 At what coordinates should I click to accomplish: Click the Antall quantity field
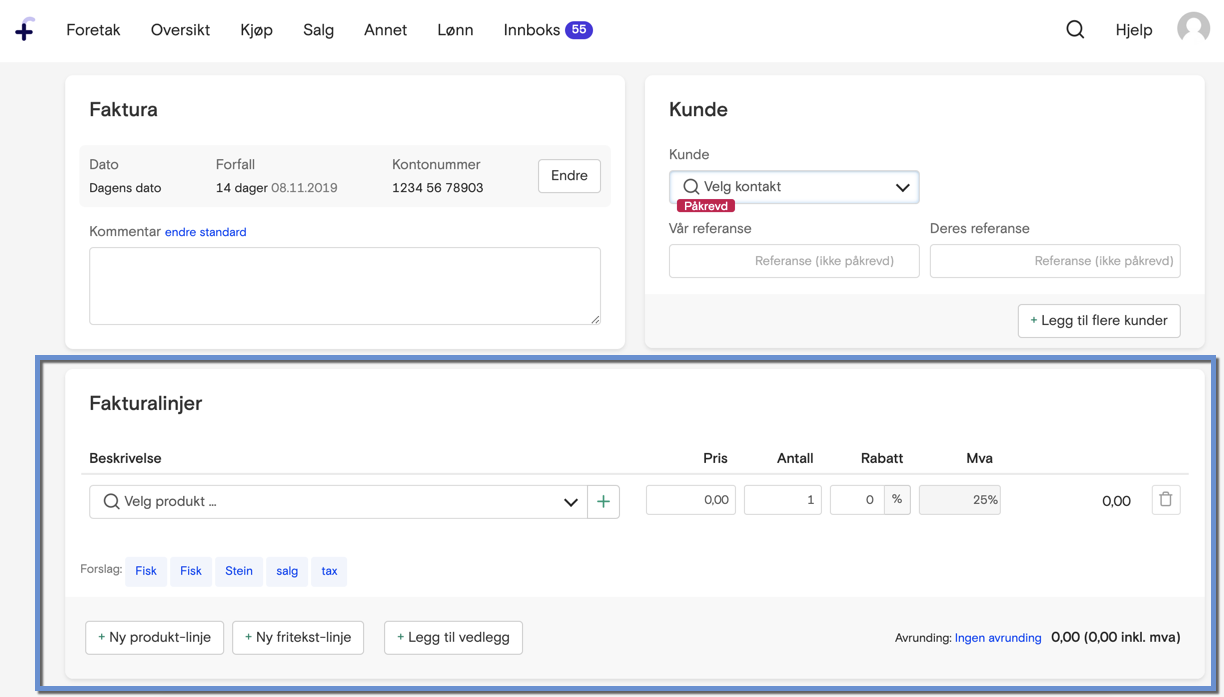coord(783,500)
